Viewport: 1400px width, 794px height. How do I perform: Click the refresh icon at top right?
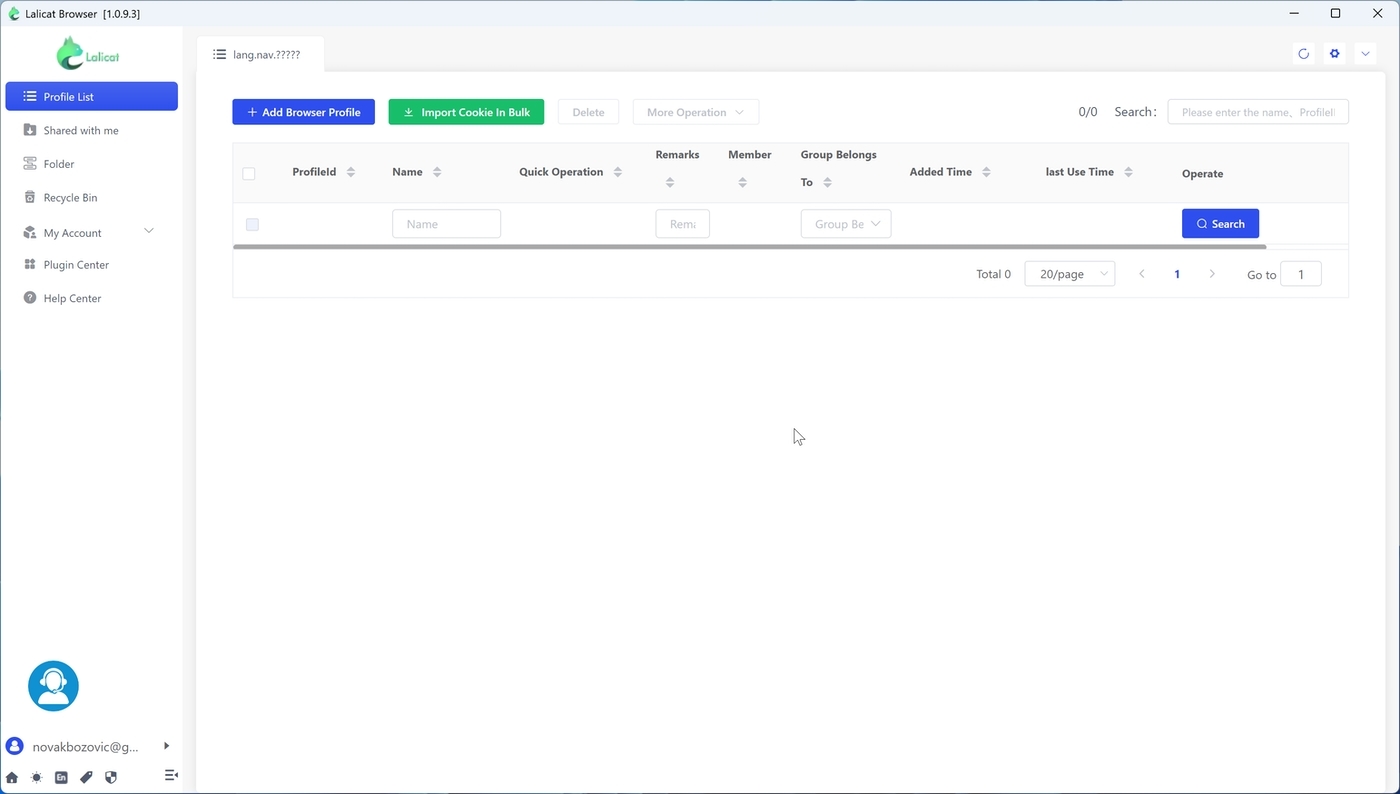[x=1303, y=54]
